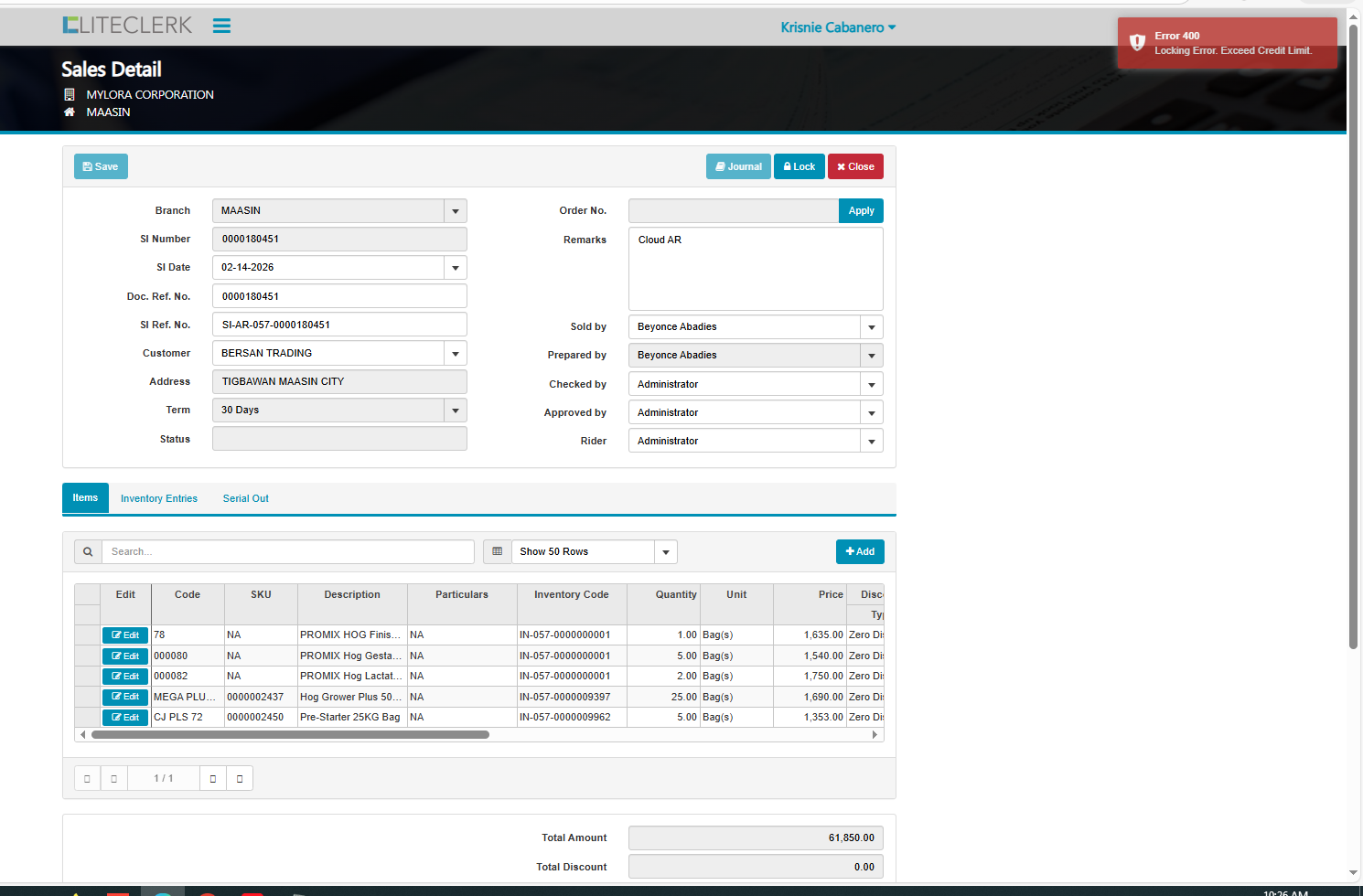The height and width of the screenshot is (896, 1363).
Task: Open the hamburger menu beside Liteclerk logo
Action: [221, 26]
